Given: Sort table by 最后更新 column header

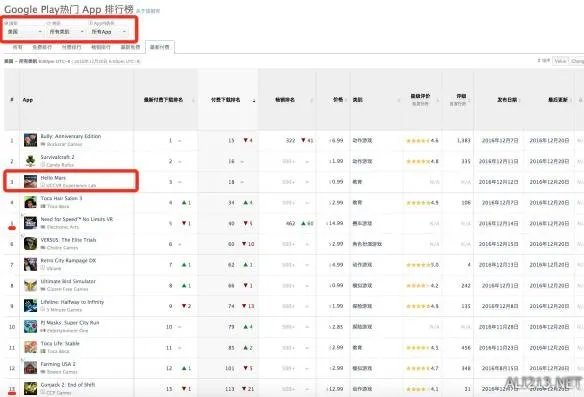Looking at the screenshot, I should [558, 100].
